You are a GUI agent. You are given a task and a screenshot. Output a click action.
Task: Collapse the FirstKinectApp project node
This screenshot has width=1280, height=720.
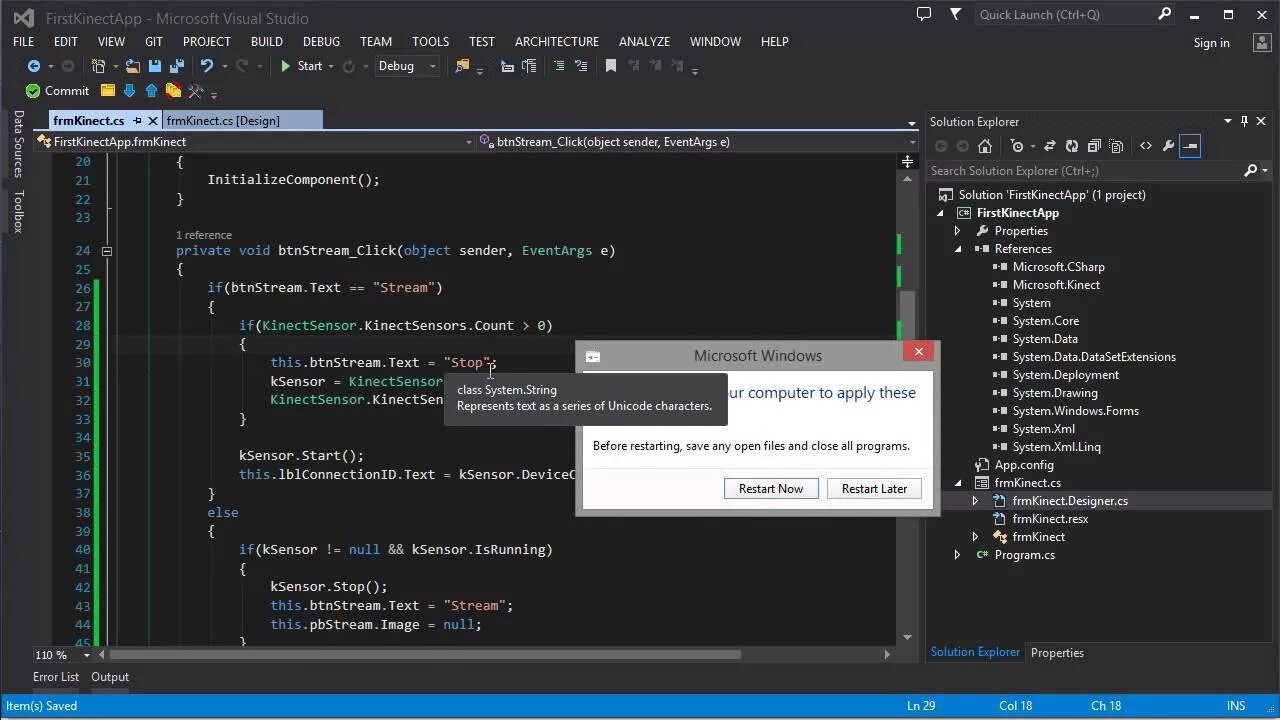940,213
